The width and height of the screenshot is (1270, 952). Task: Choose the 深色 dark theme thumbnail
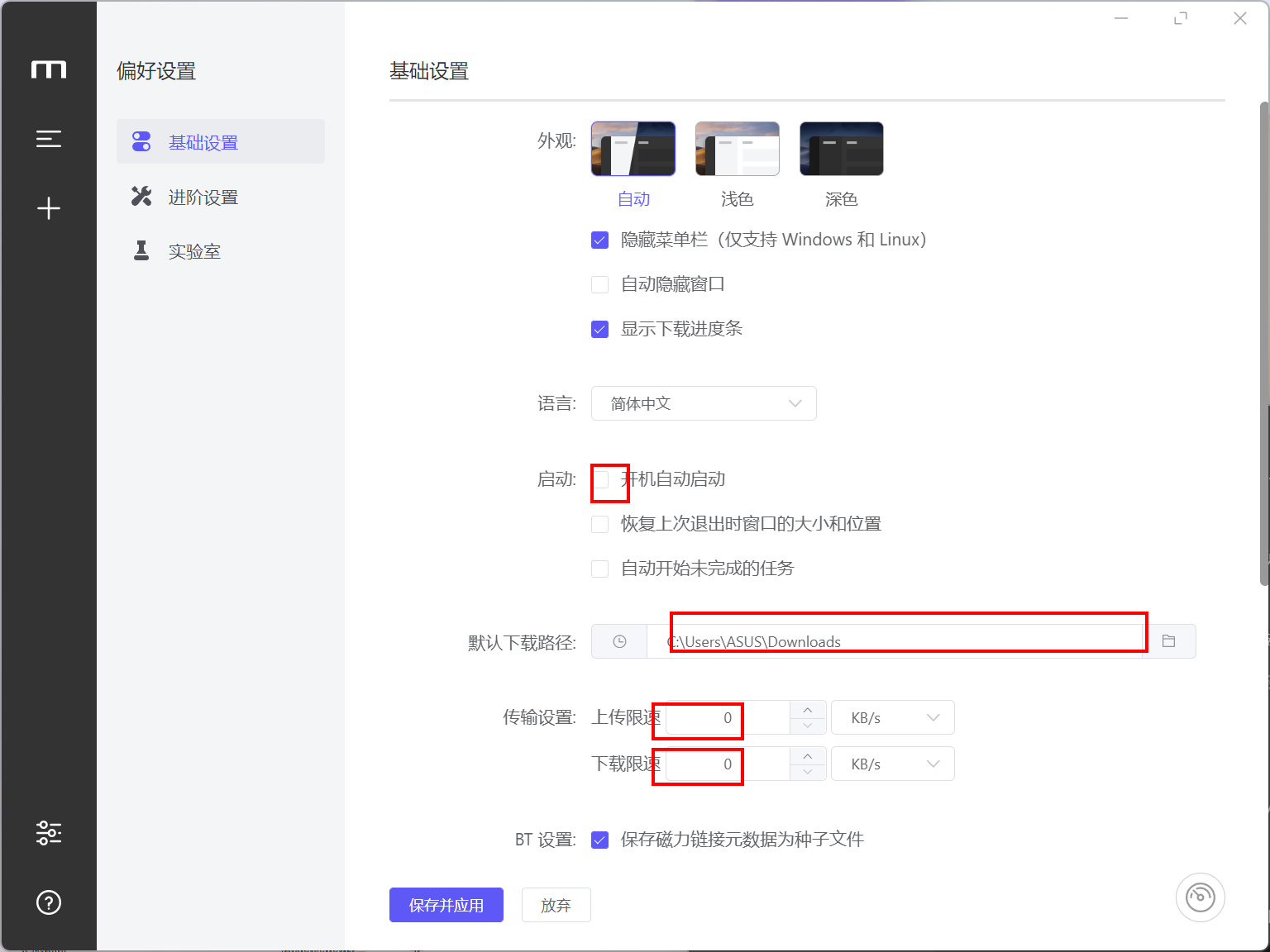842,149
